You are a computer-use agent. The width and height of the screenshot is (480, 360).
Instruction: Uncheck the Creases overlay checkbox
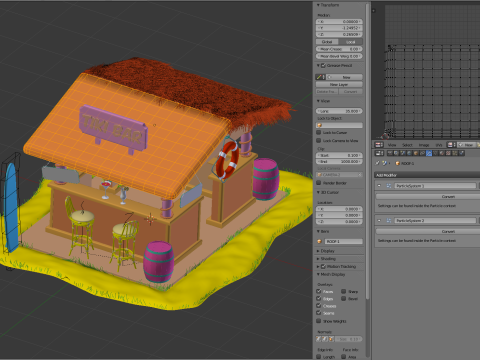pyautogui.click(x=319, y=305)
